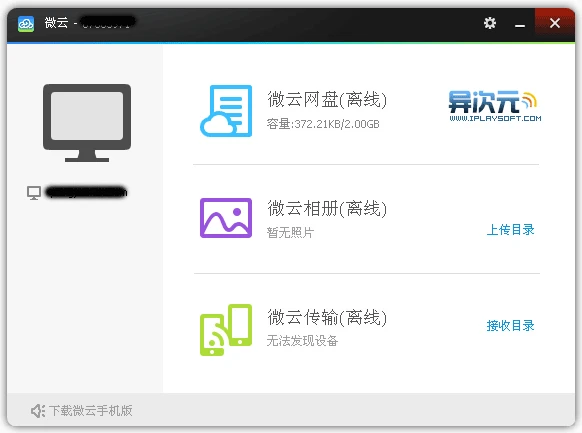Click the 暂无照片 status text
The image size is (582, 433).
pos(290,233)
